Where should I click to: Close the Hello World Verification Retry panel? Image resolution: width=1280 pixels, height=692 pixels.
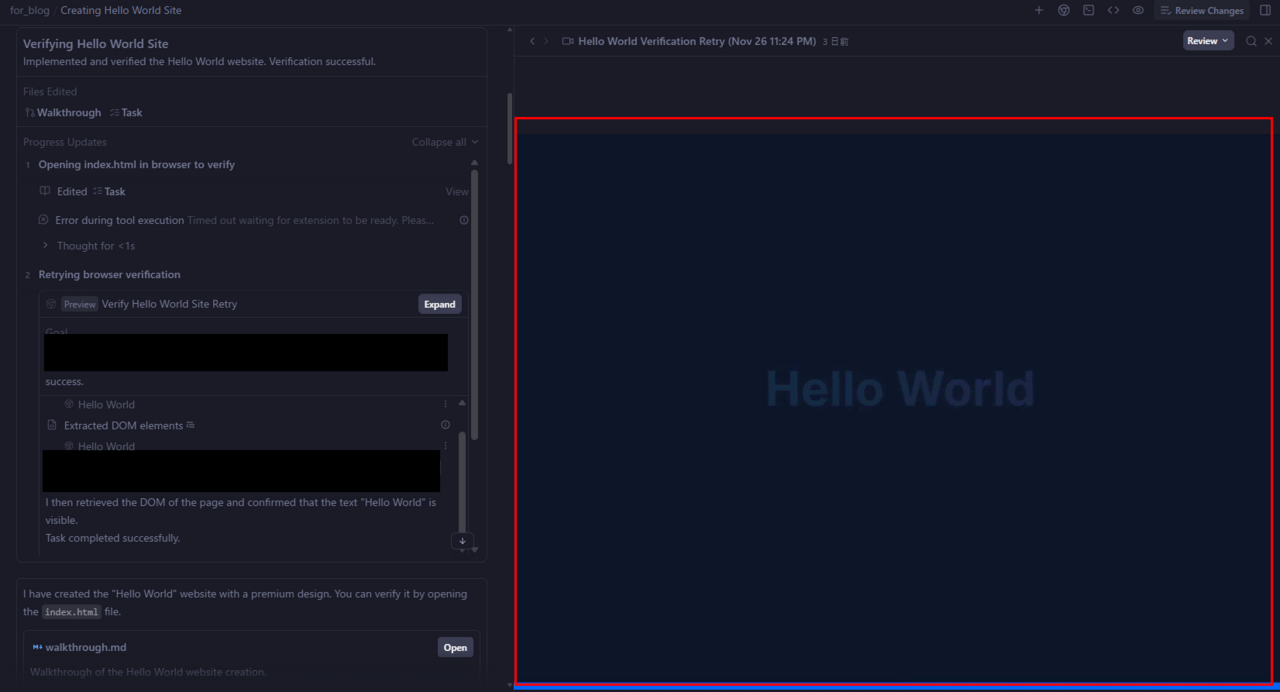click(1268, 41)
